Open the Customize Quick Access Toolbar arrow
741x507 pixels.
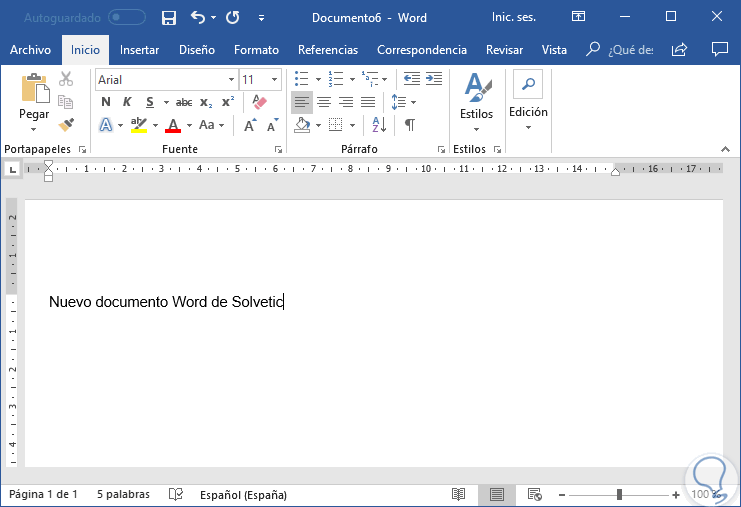[261, 18]
